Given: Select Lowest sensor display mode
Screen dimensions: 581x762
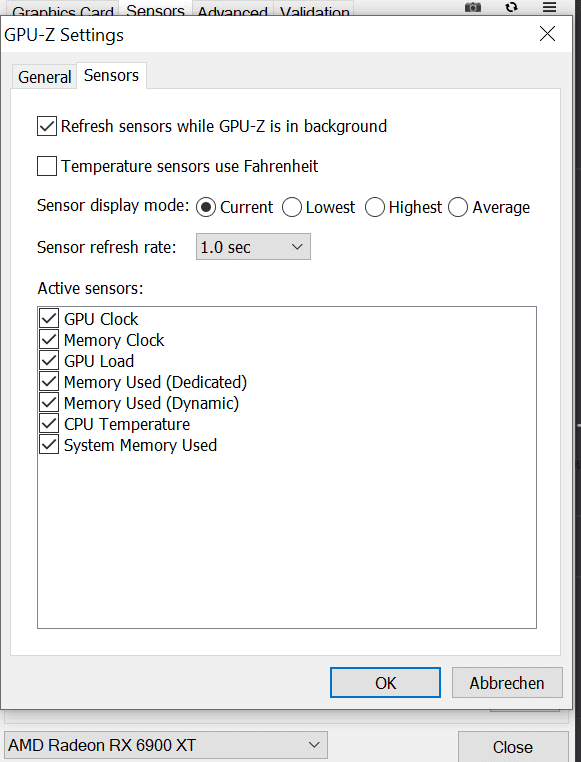Looking at the screenshot, I should tap(291, 208).
